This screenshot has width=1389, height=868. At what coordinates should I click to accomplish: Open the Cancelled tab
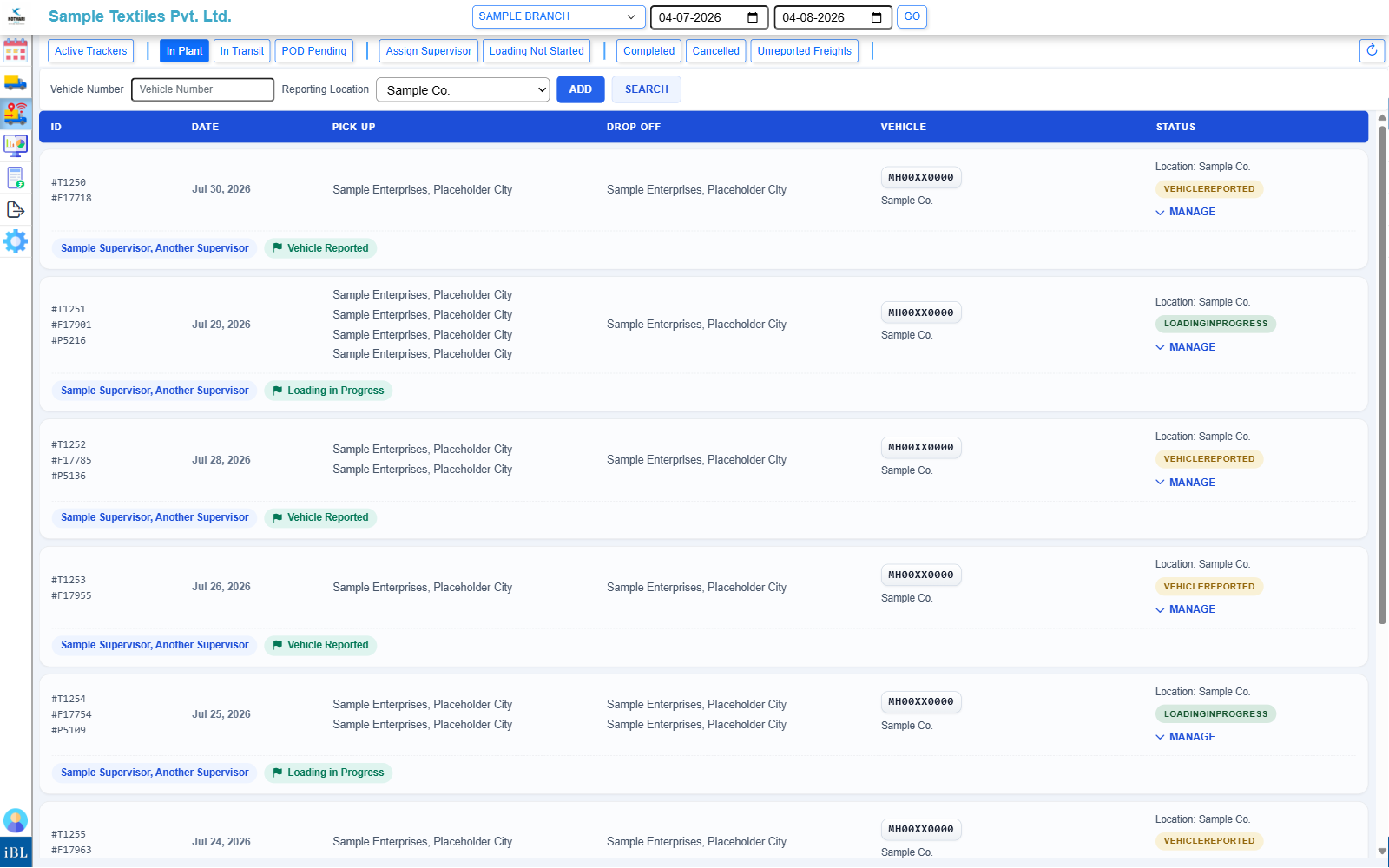[x=716, y=51]
